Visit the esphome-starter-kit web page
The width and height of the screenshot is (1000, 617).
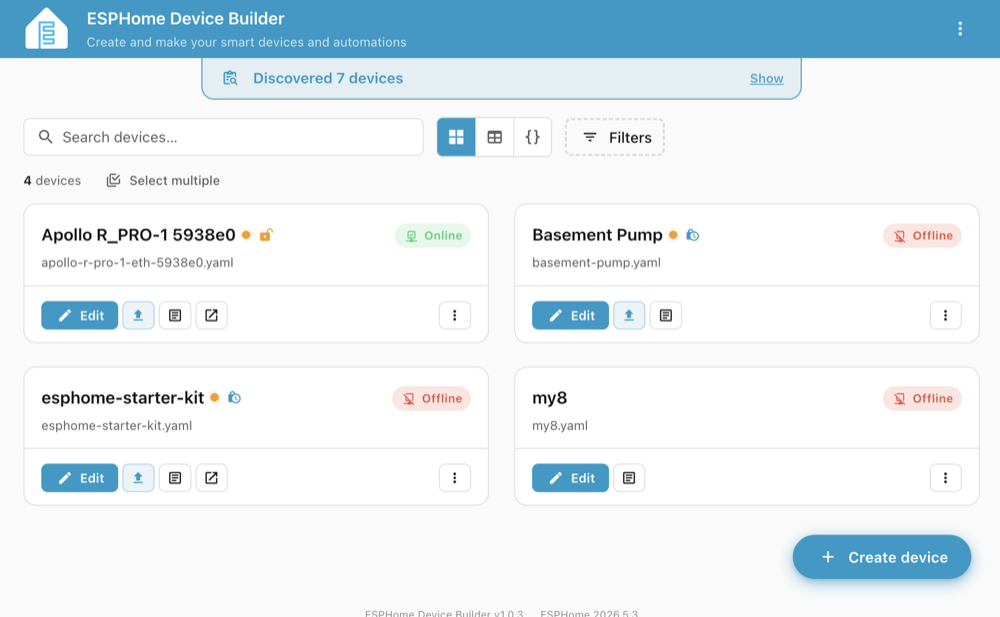pyautogui.click(x=211, y=478)
